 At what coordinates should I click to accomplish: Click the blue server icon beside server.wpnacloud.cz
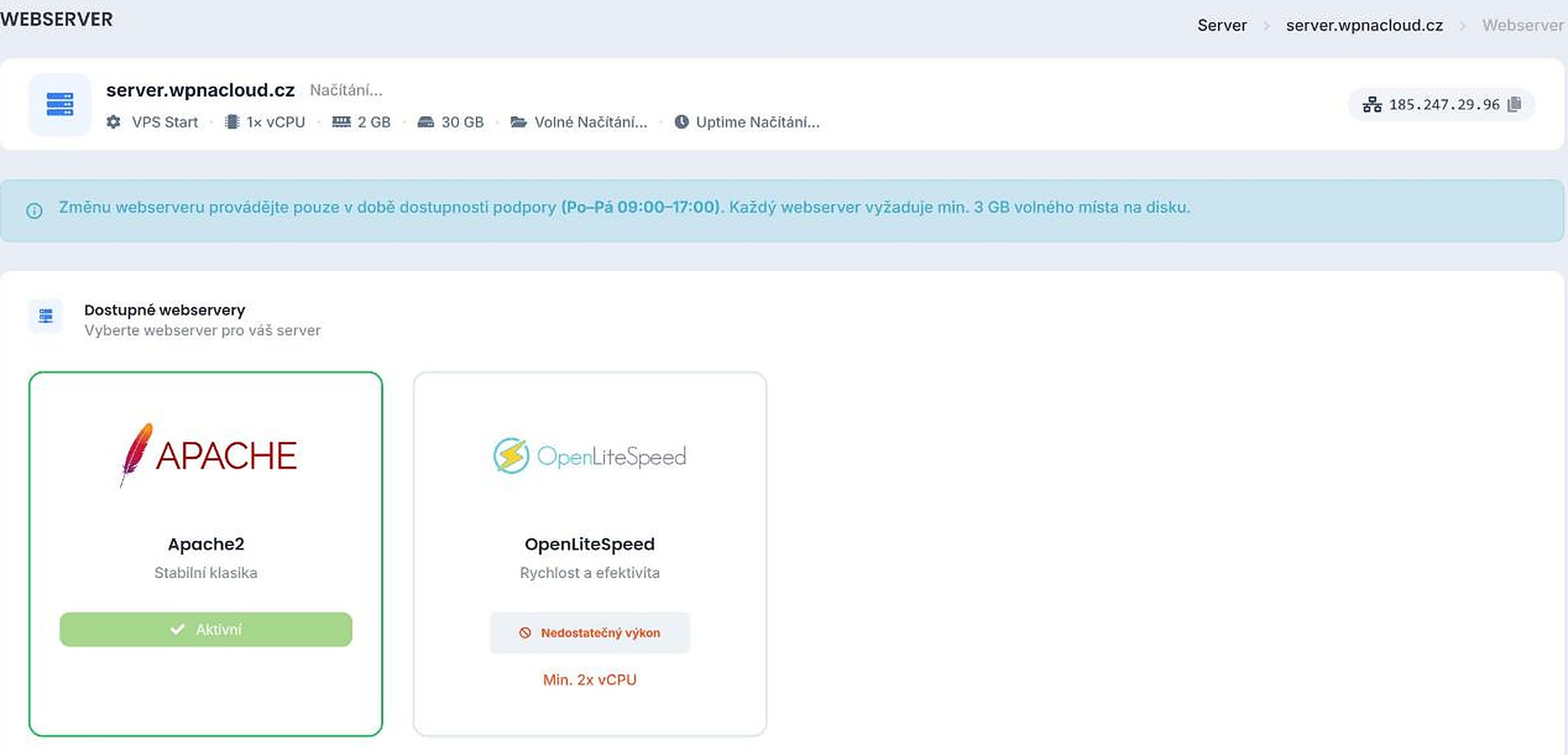(x=60, y=104)
